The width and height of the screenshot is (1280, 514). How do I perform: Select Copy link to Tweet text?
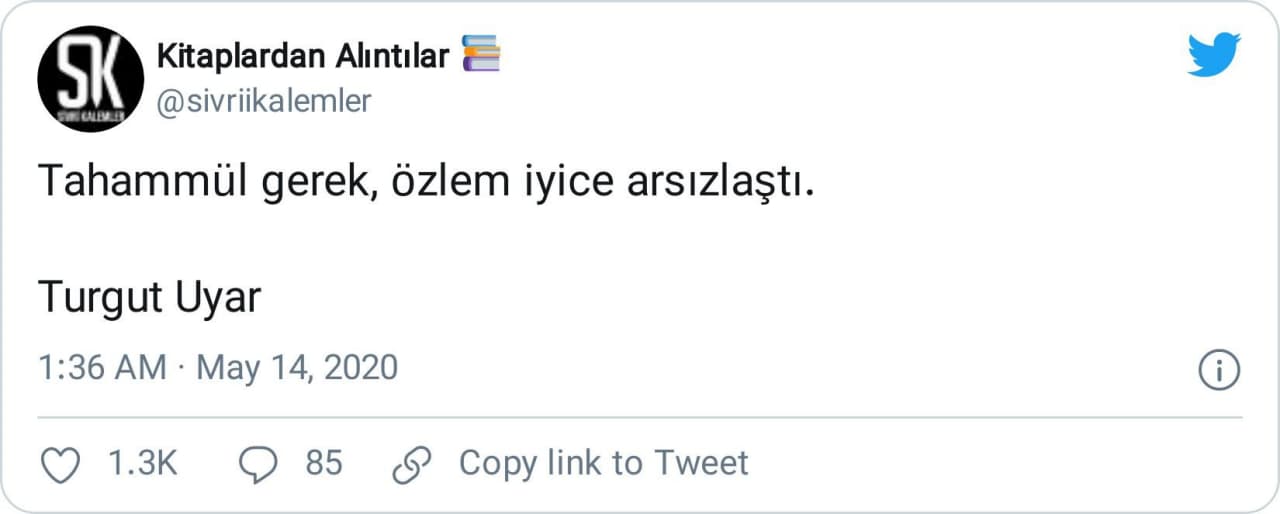603,463
